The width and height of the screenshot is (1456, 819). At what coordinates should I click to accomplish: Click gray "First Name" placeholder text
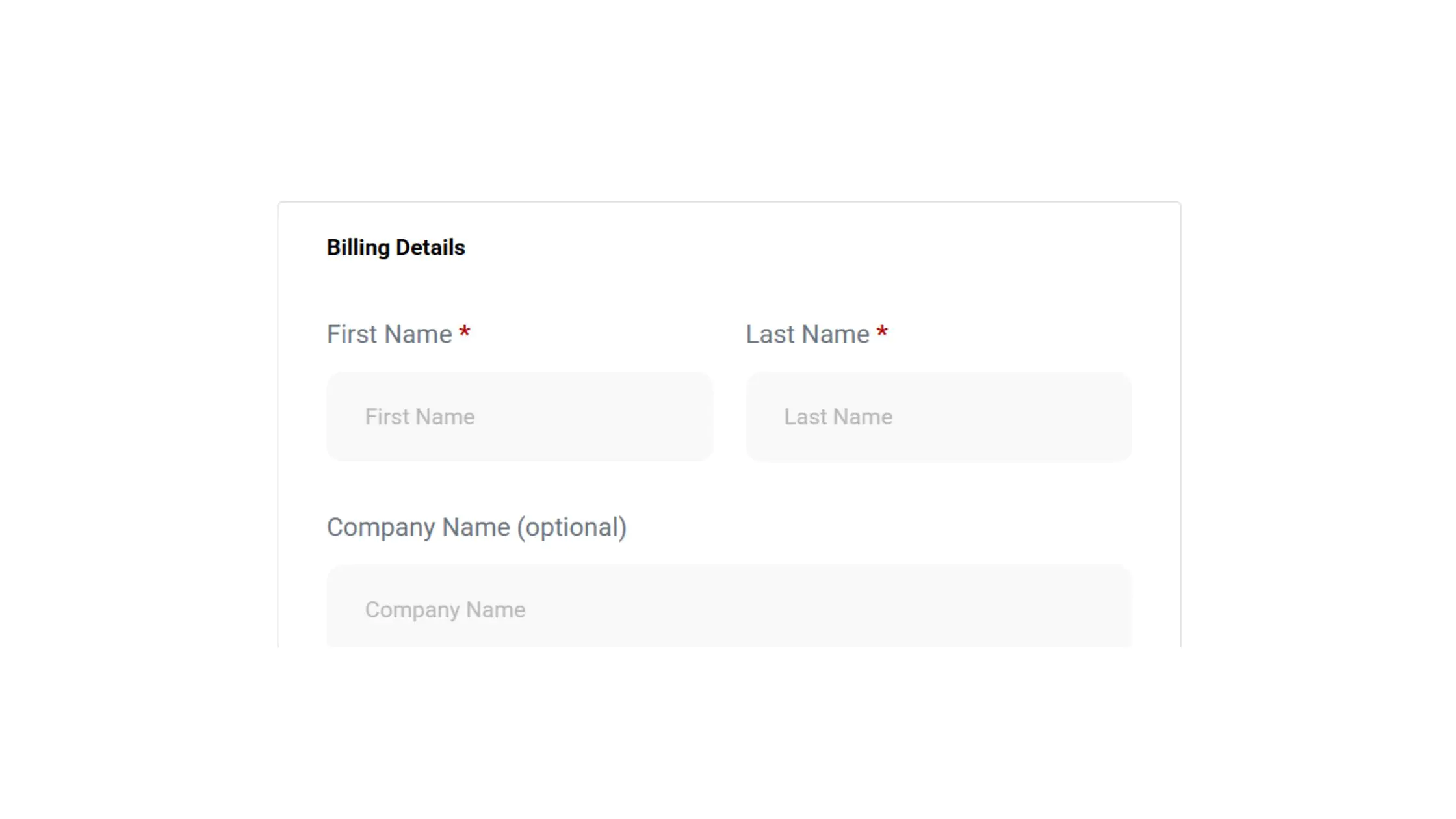[x=420, y=417]
